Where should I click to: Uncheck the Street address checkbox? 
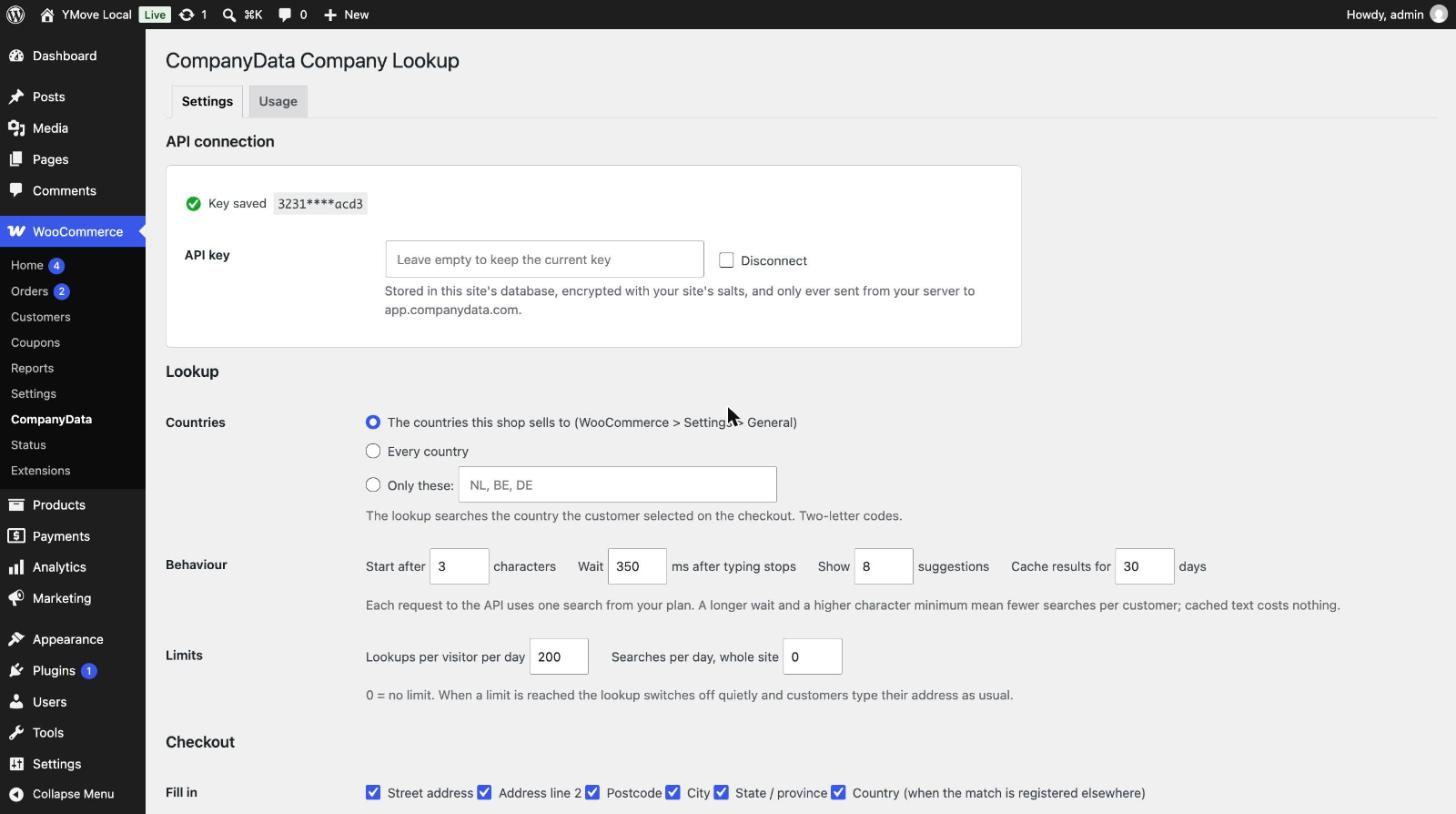click(373, 793)
